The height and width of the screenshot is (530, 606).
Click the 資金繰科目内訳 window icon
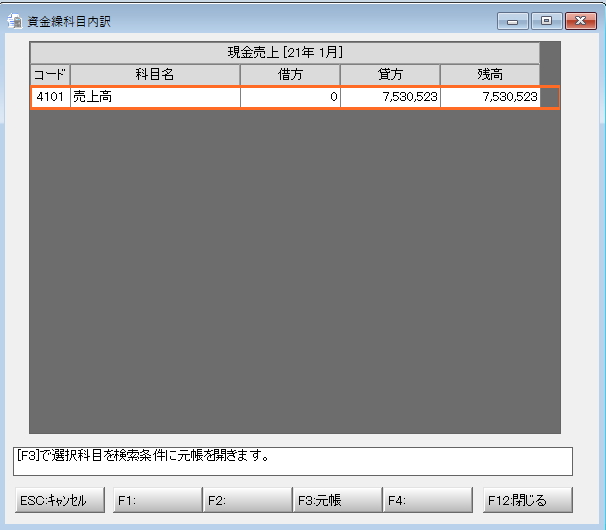click(x=15, y=21)
